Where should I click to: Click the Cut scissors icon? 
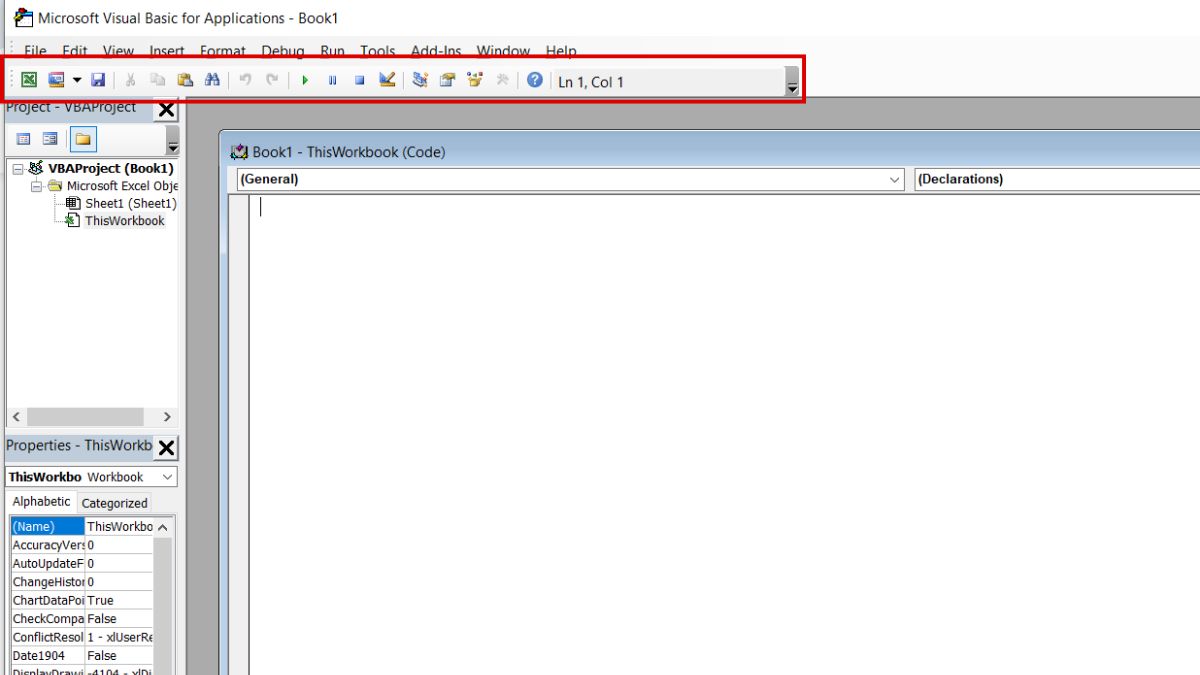click(130, 81)
